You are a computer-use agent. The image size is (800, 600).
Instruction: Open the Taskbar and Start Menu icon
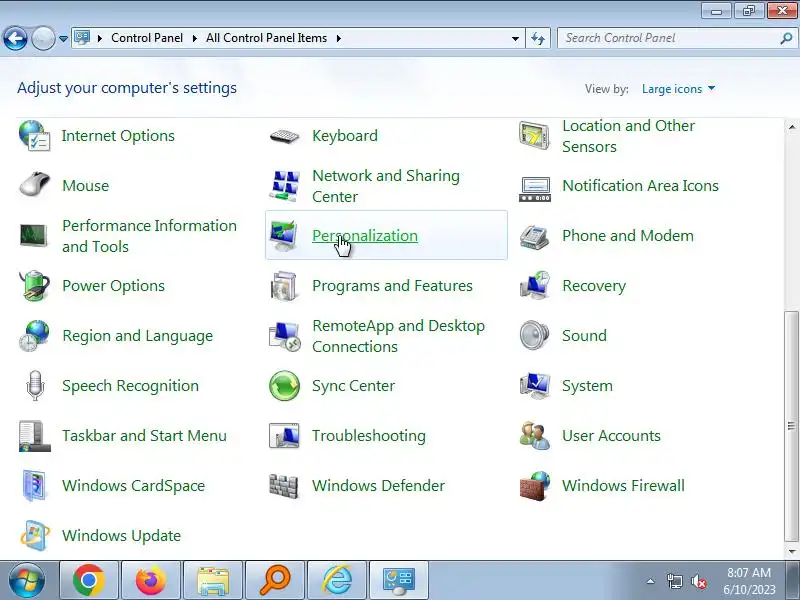pyautogui.click(x=34, y=436)
